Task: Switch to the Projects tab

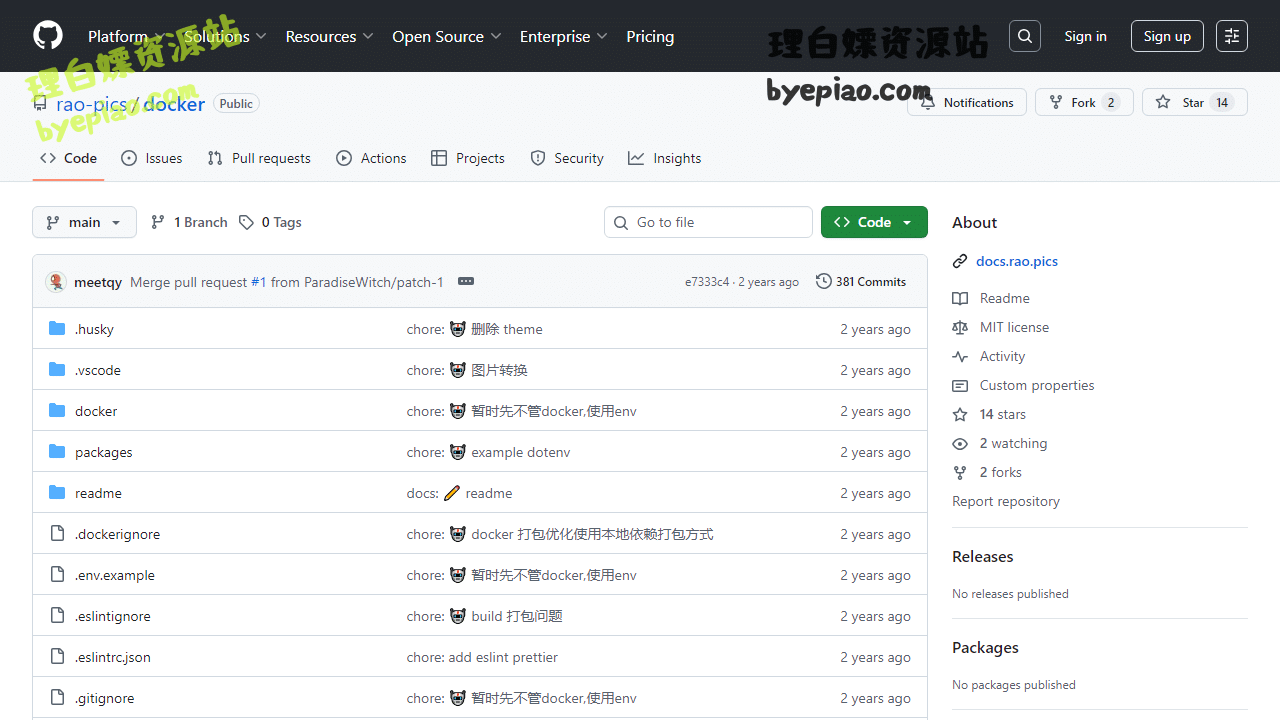Action: [x=468, y=158]
